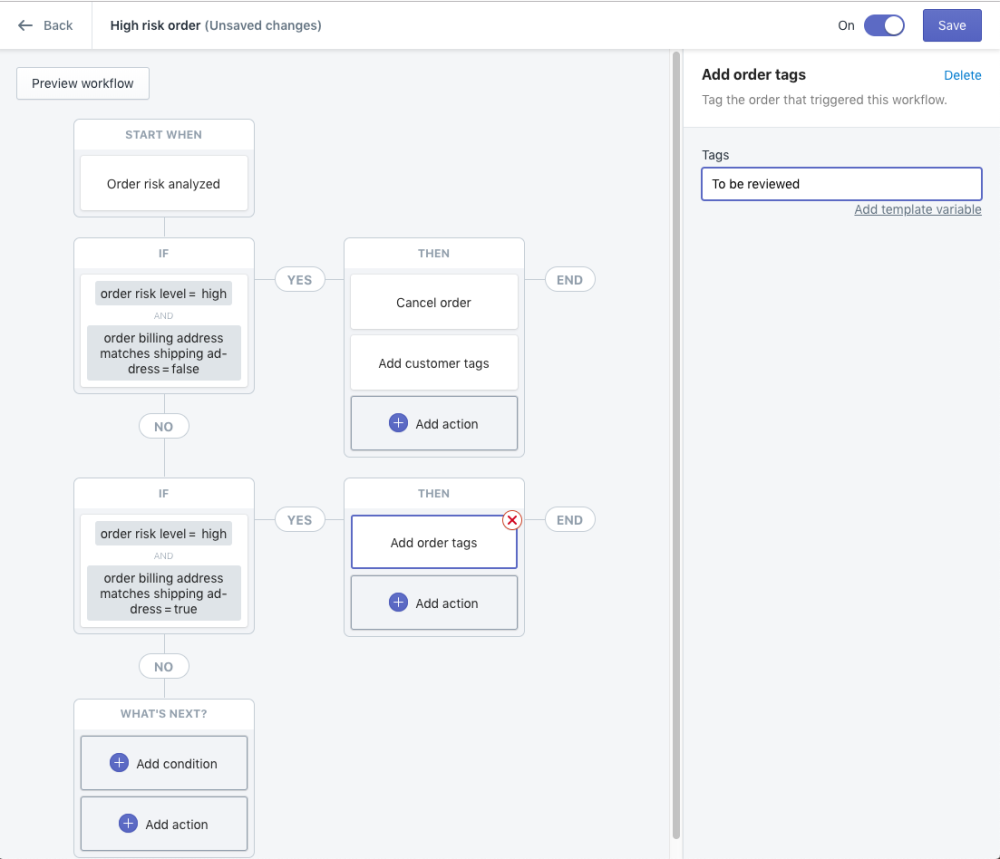This screenshot has width=1000, height=859.
Task: Open the Preview workflow view
Action: (82, 83)
